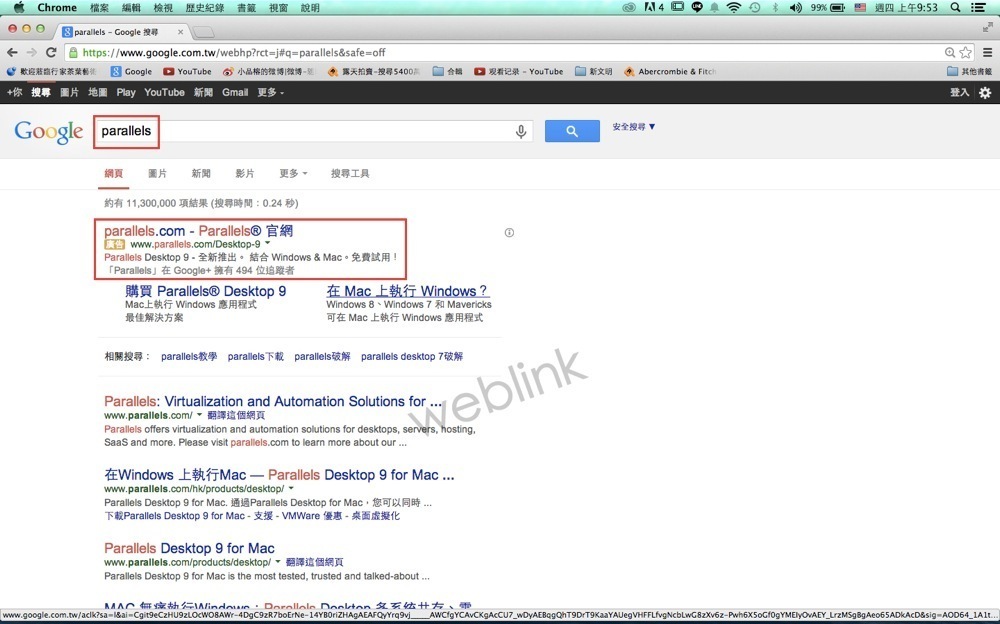Click the Google search input box
This screenshot has width=1000, height=624.
314,131
